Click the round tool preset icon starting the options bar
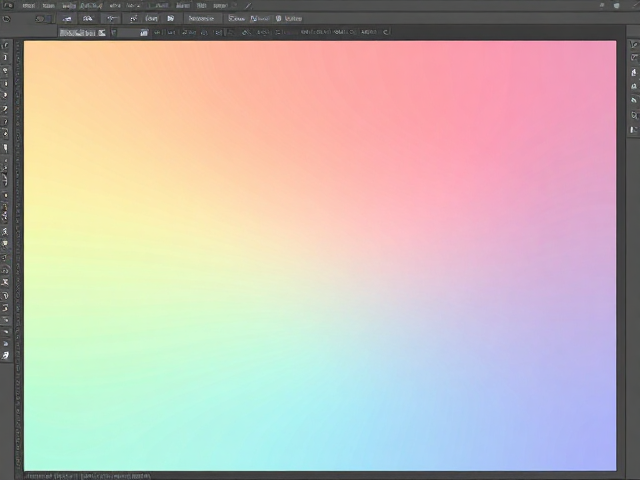This screenshot has width=640, height=480. (x=6, y=19)
